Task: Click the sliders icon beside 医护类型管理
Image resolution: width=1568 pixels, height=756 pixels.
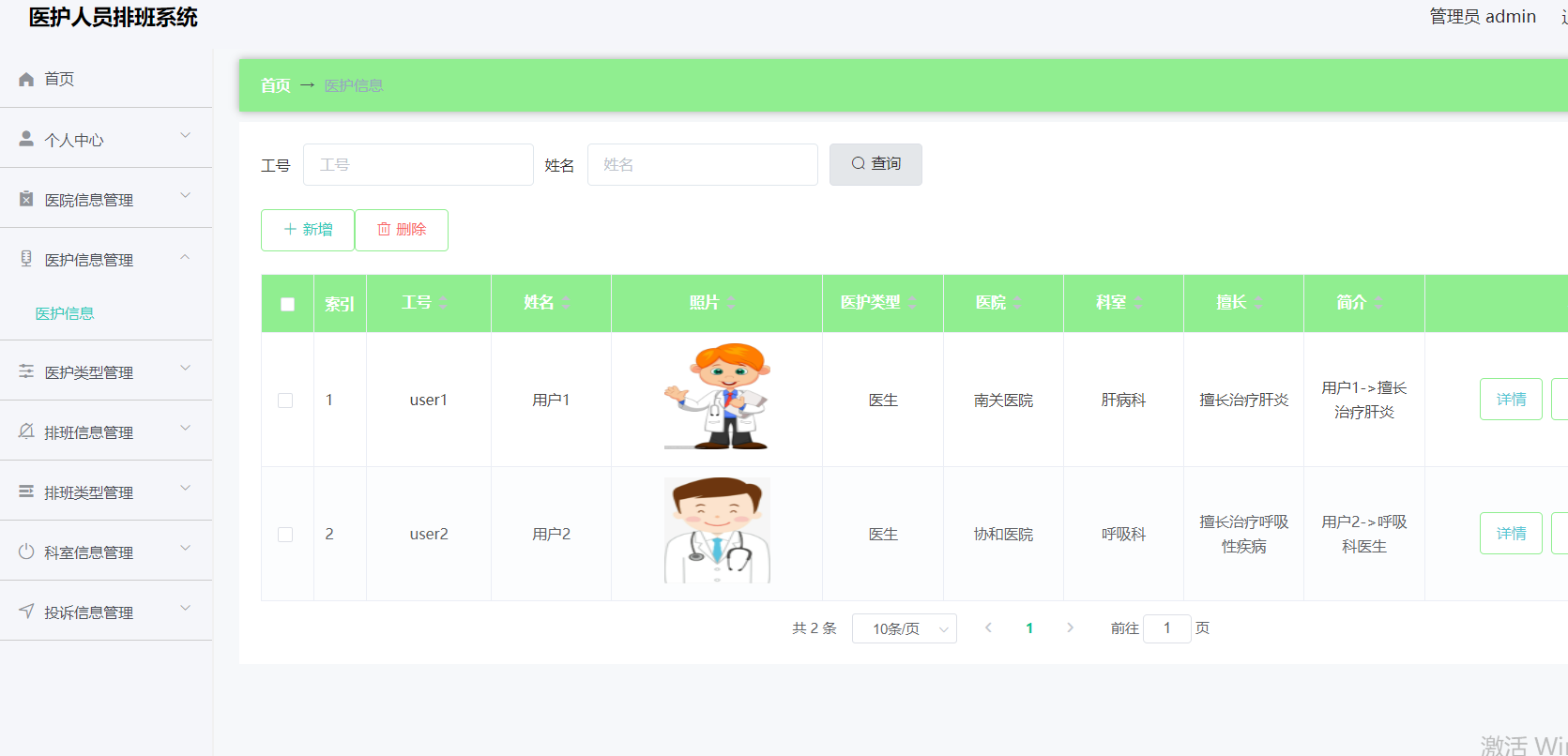Action: (26, 371)
